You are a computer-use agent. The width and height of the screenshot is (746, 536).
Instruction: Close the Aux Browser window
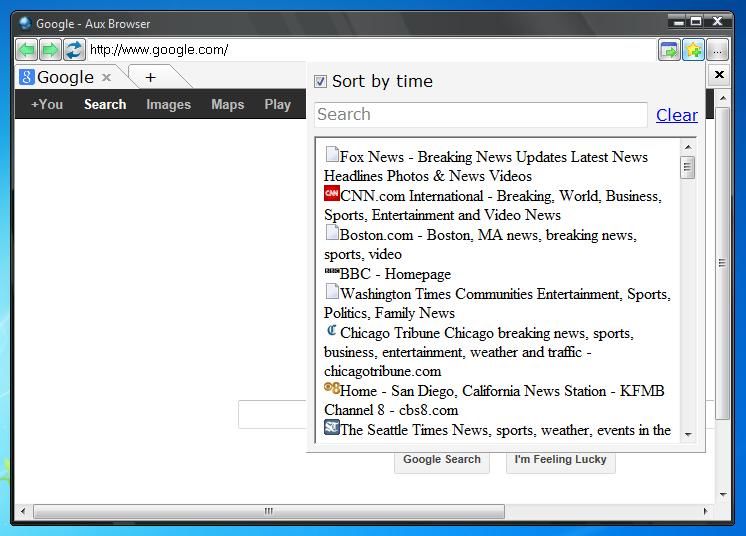[x=718, y=21]
